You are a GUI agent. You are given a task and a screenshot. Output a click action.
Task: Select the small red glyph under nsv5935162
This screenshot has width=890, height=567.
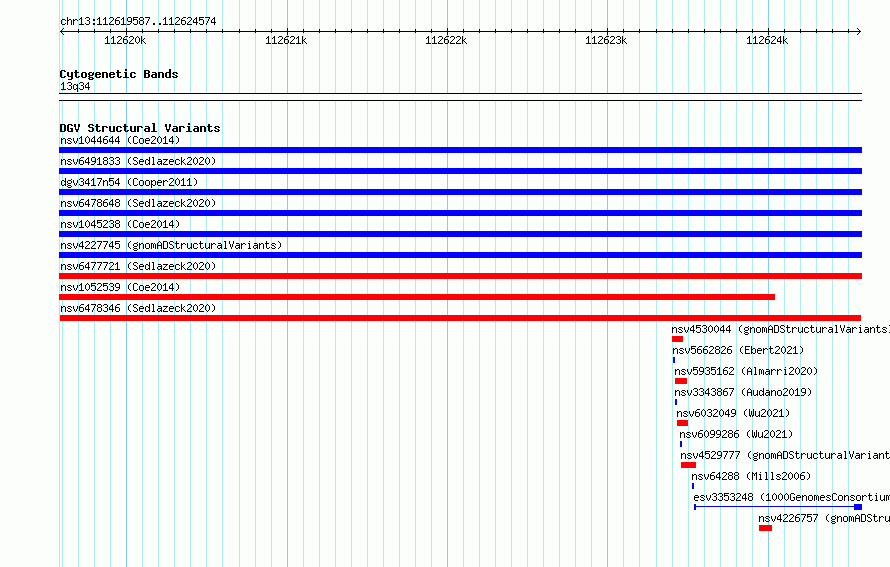(681, 381)
